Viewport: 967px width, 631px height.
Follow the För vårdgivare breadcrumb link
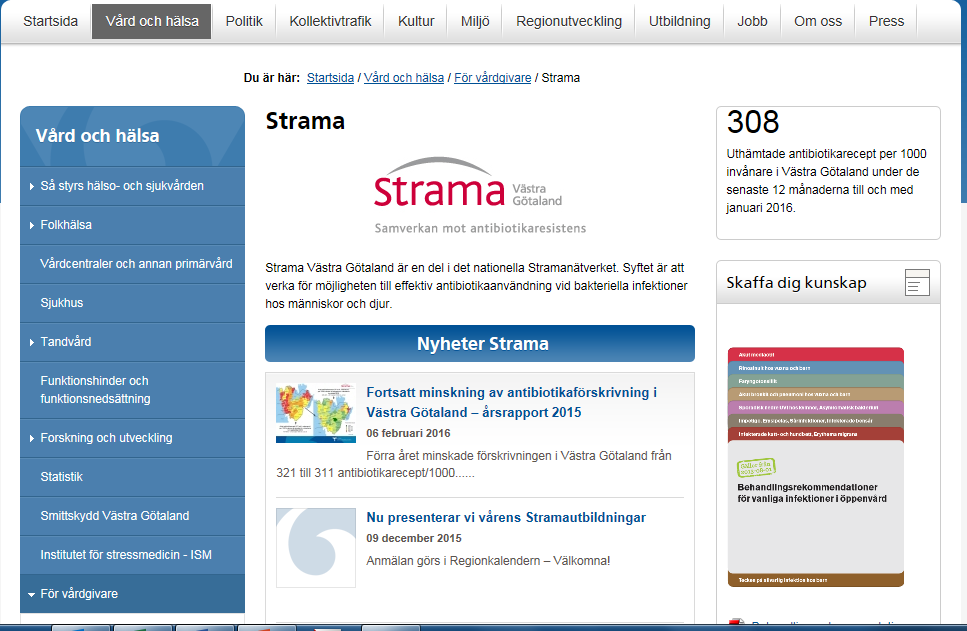coord(492,78)
